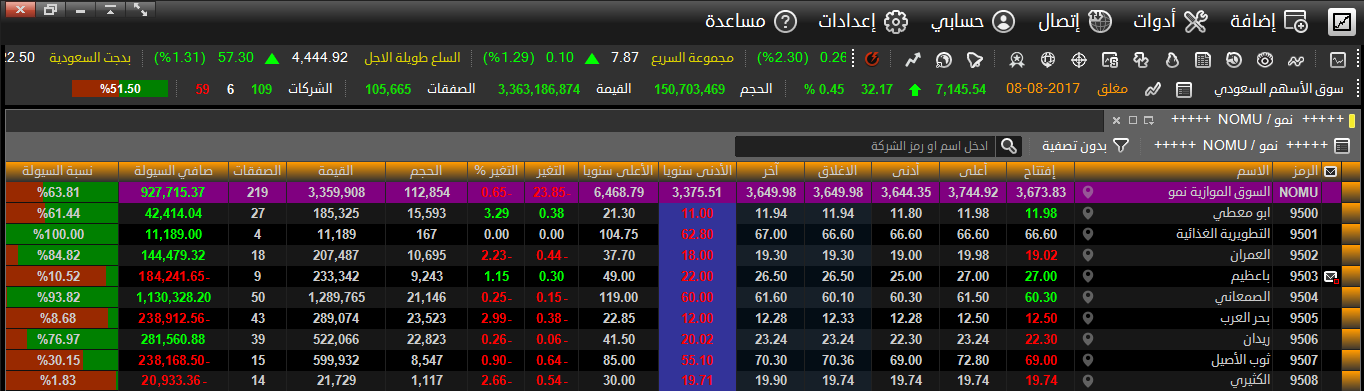Select the ثوب الأصيل company name
The image size is (1364, 391).
coord(1240,360)
